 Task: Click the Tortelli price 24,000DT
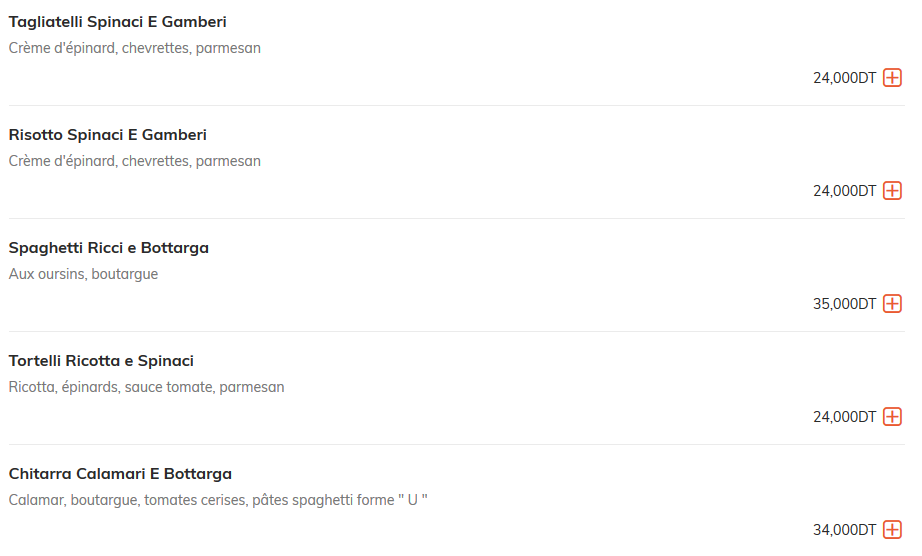[x=844, y=417]
